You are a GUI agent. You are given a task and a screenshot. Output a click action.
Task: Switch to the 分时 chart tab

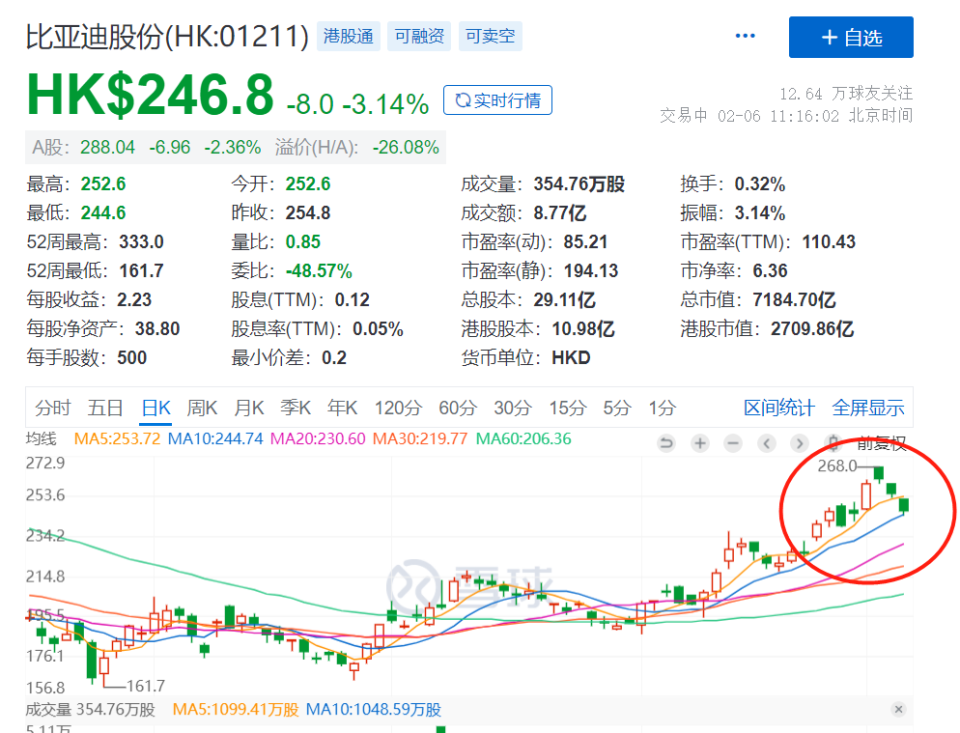(53, 408)
